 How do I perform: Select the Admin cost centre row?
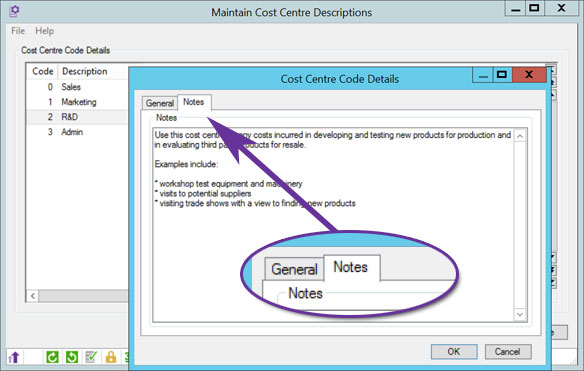click(x=77, y=132)
